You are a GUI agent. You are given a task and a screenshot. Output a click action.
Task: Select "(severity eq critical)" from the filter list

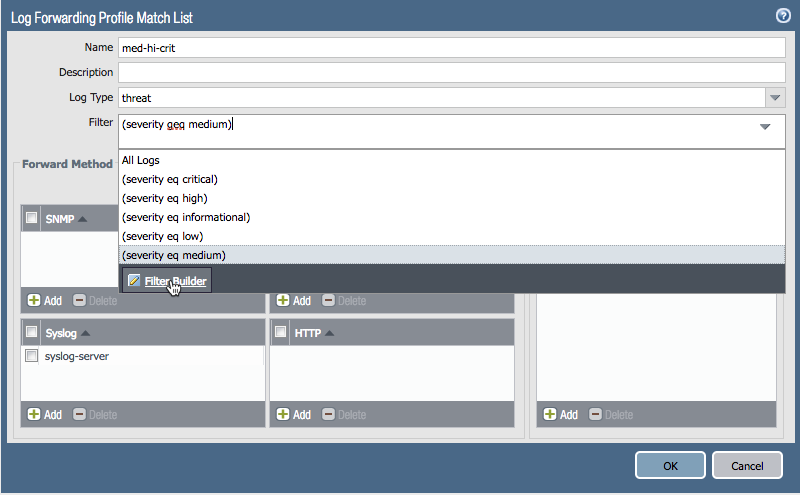[x=170, y=179]
